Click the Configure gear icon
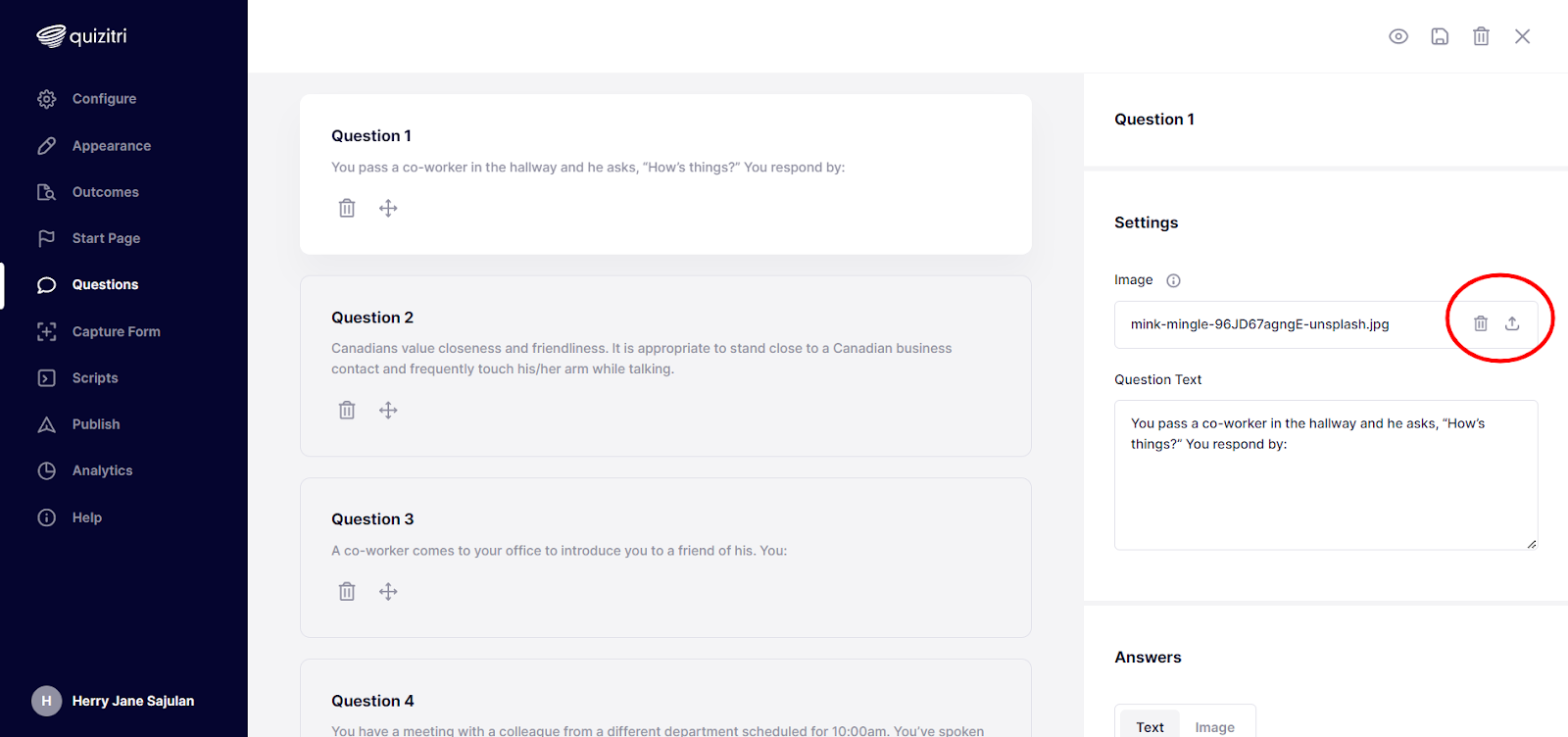The height and width of the screenshot is (737, 1568). point(46,99)
